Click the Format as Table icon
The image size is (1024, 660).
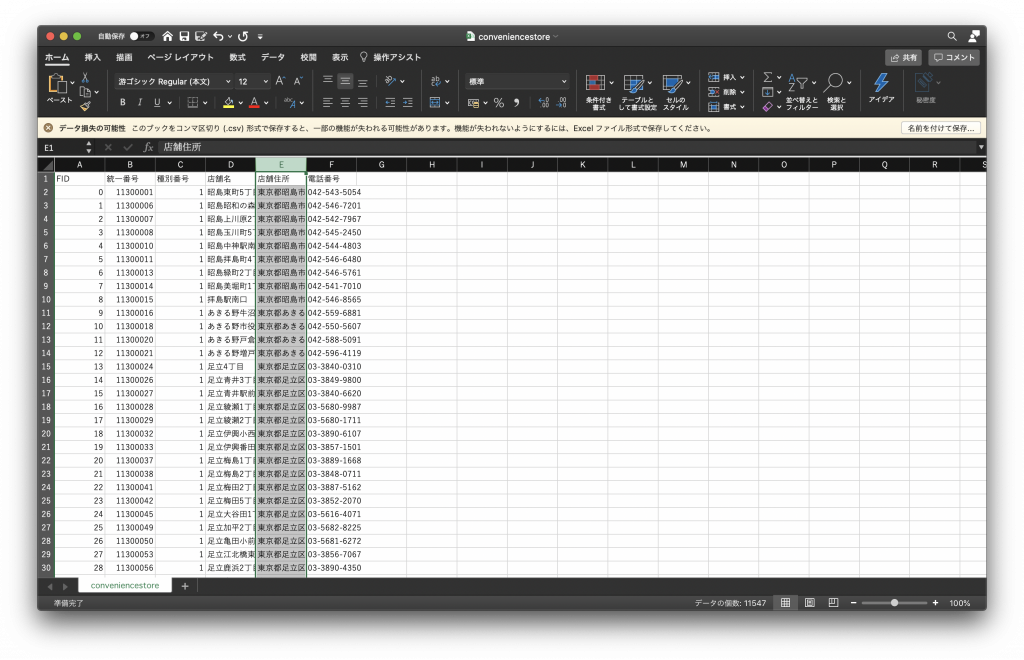pyautogui.click(x=633, y=84)
